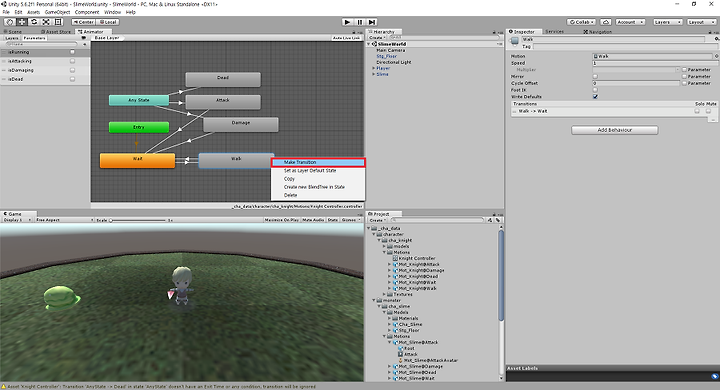Viewport: 720px width, 390px height.
Task: Toggle the isRunning parameter checkbox
Action: click(73, 52)
